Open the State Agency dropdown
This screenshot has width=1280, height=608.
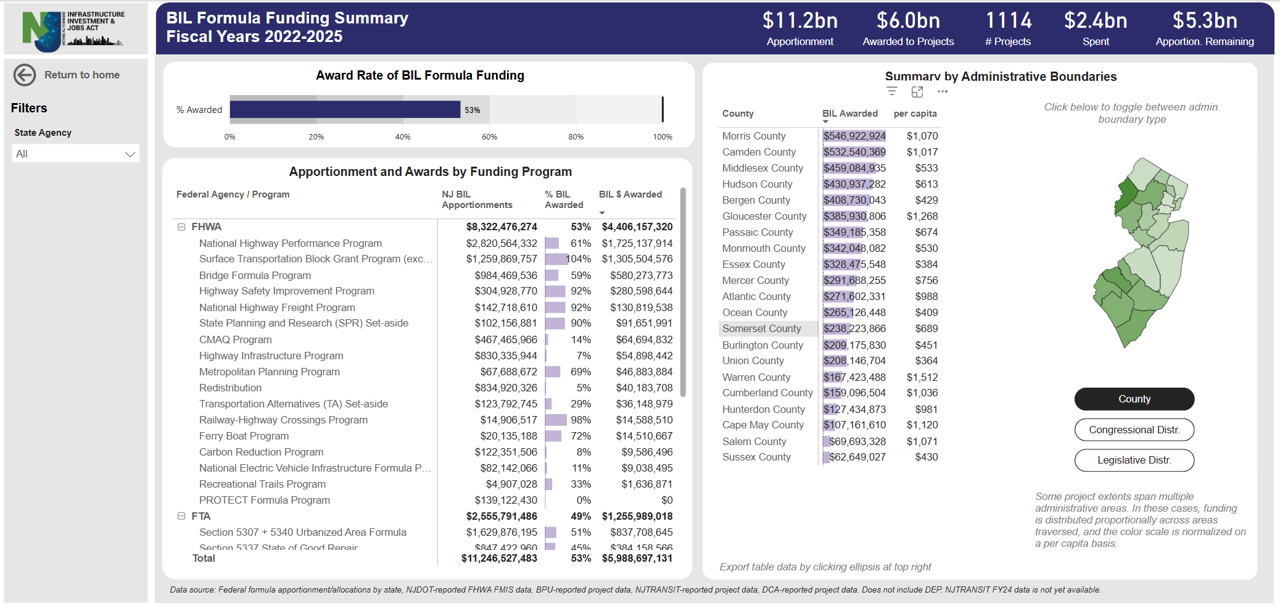[x=75, y=154]
